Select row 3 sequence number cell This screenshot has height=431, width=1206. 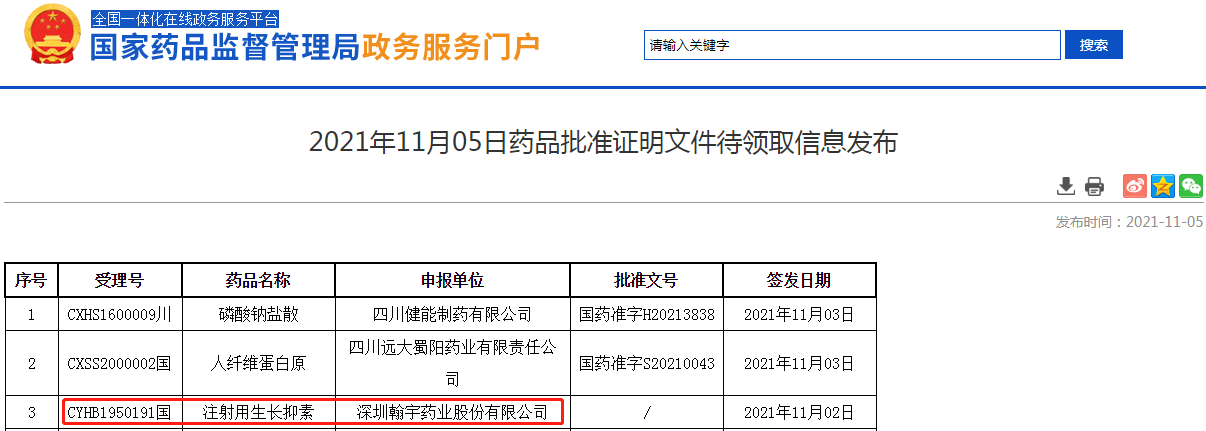click(31, 412)
